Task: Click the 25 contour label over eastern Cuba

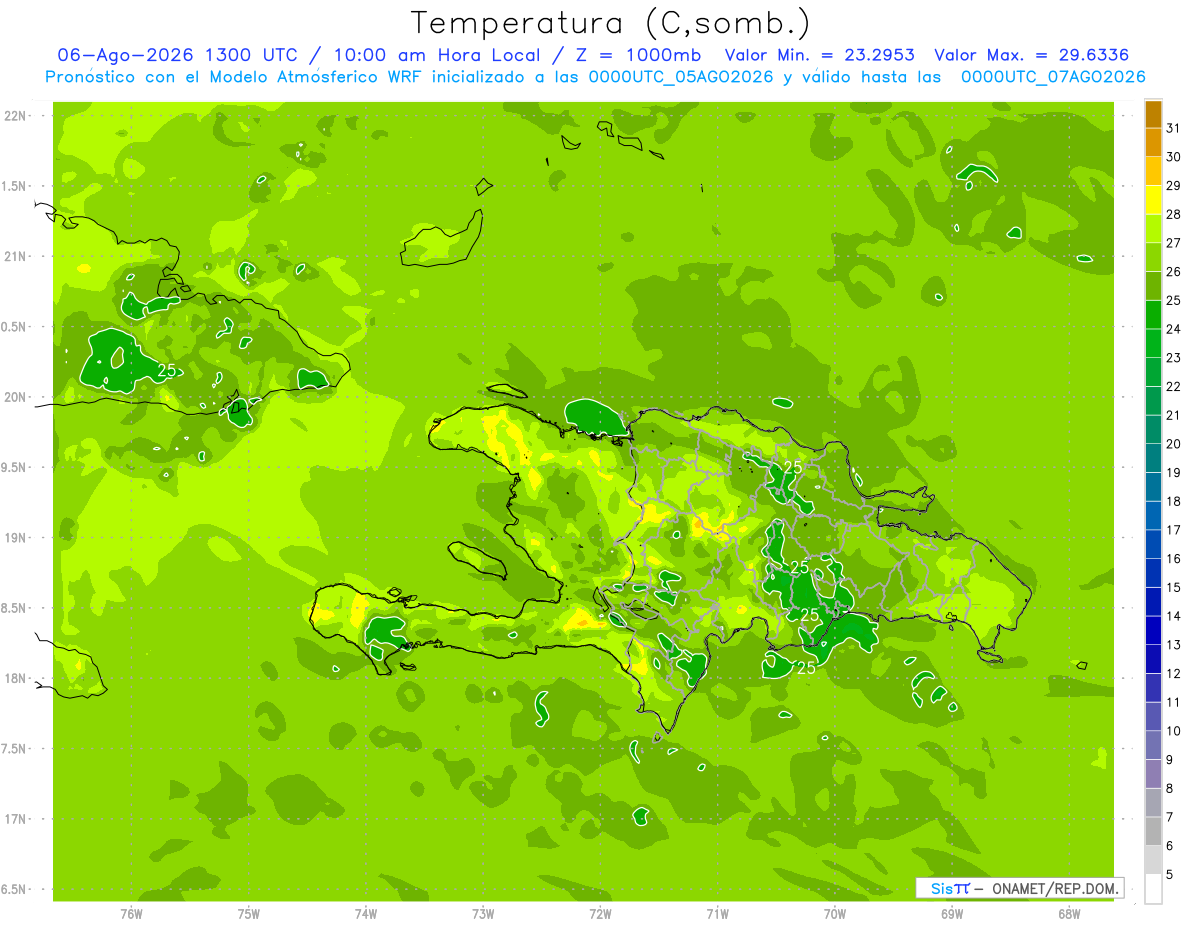Action: click(167, 370)
